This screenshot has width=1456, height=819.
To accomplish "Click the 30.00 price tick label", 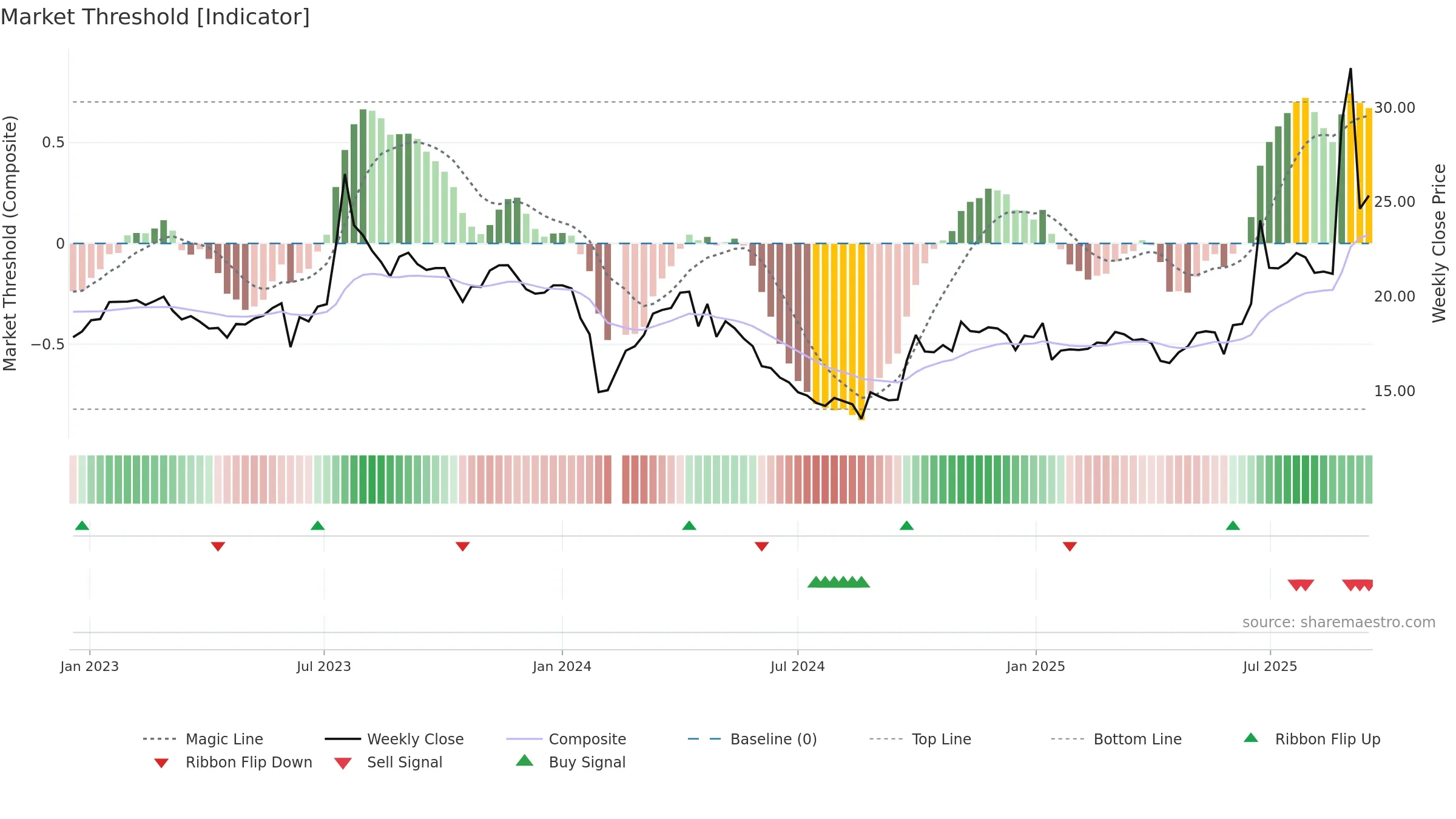I will tap(1395, 108).
